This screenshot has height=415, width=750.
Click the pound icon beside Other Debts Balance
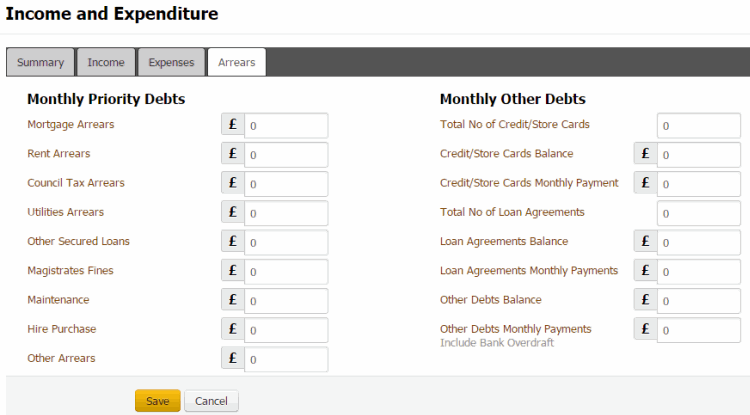645,300
